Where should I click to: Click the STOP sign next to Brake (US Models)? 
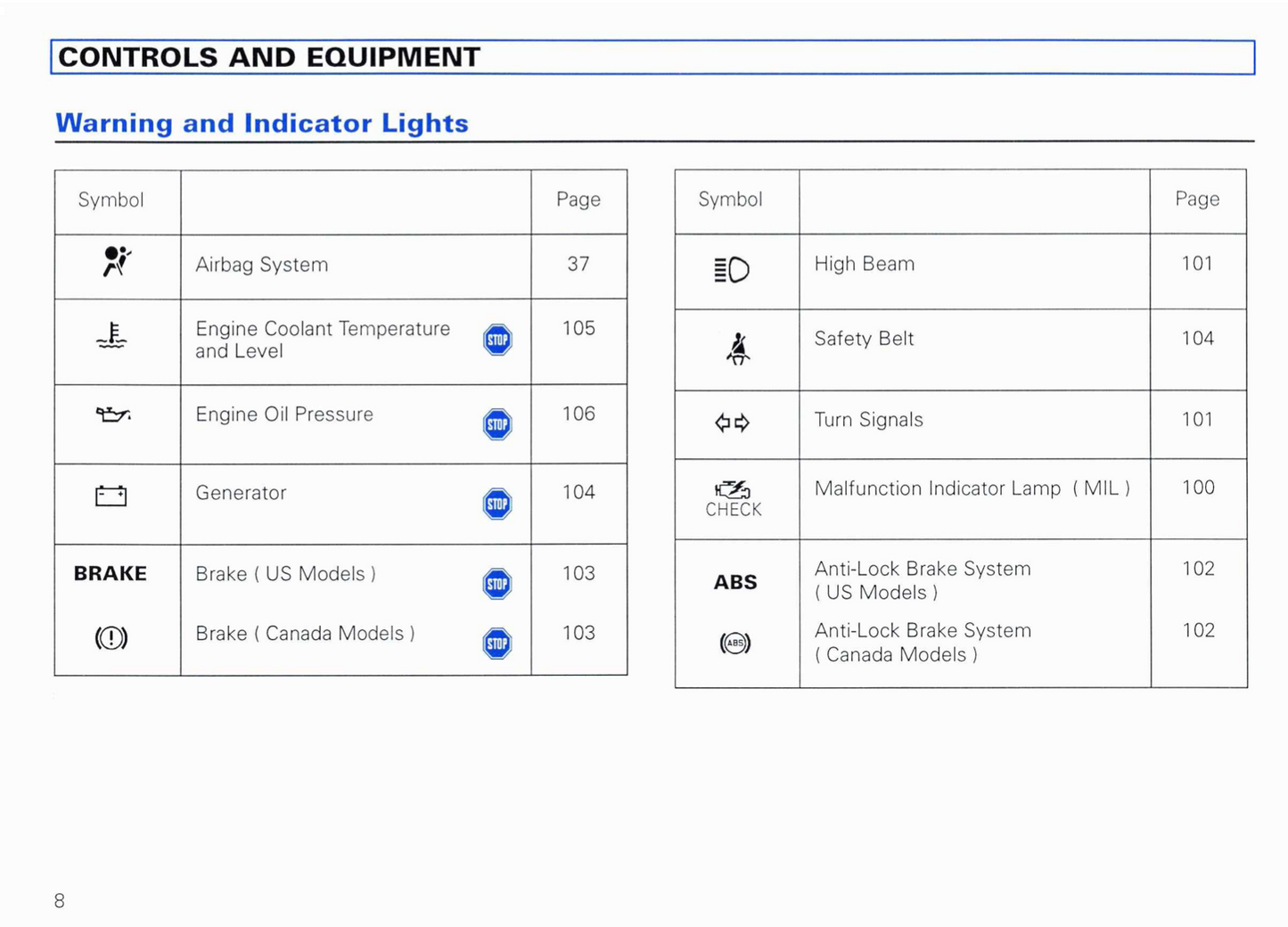coord(497,585)
